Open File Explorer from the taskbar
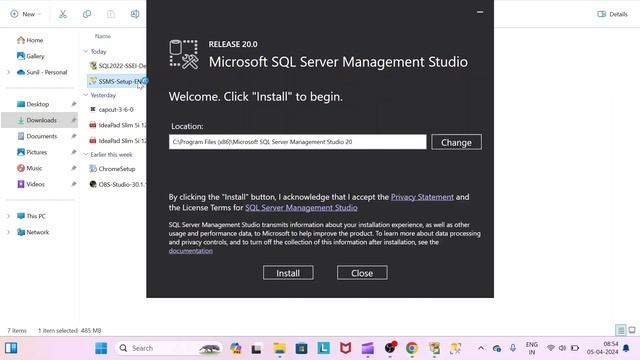 [x=280, y=348]
